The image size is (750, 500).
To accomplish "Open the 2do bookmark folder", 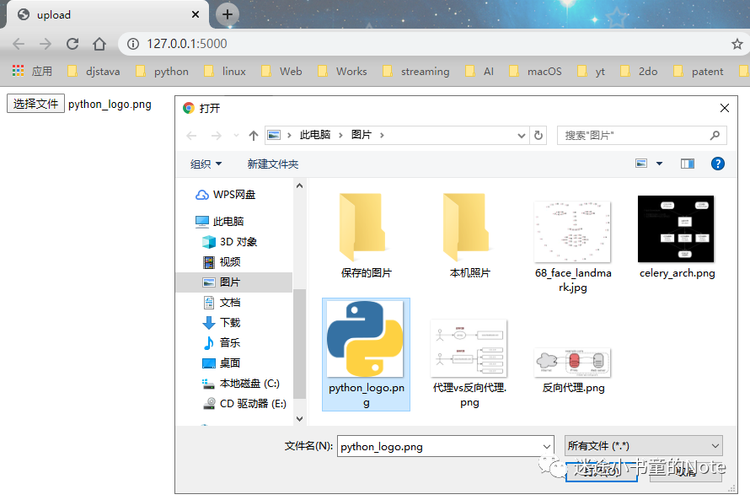I will pyautogui.click(x=639, y=71).
